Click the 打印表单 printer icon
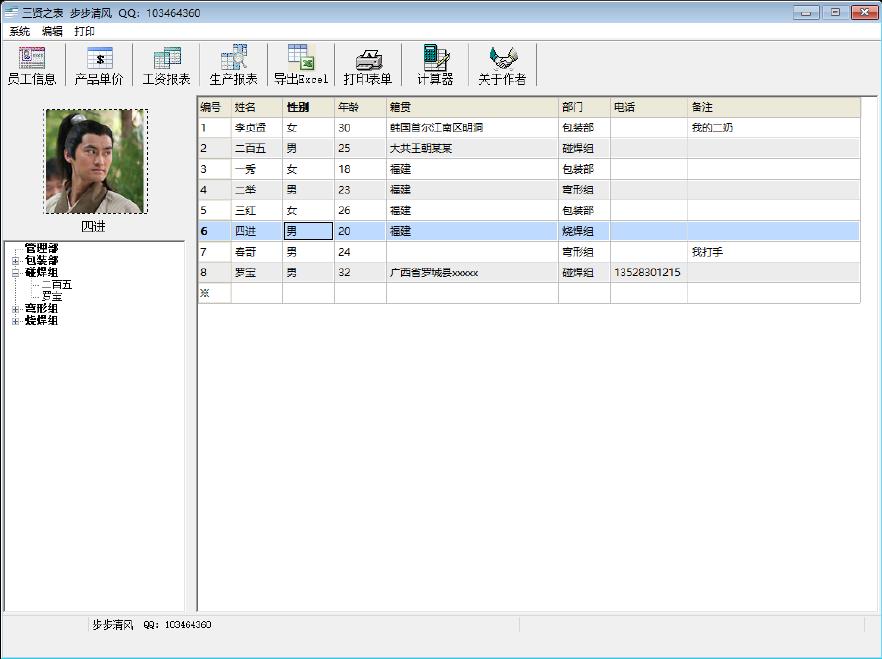This screenshot has width=882, height=659. (368, 65)
